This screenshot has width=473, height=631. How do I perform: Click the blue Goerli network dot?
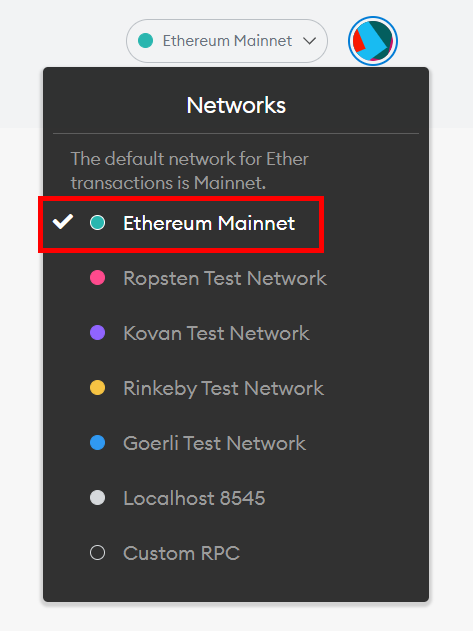pos(97,443)
